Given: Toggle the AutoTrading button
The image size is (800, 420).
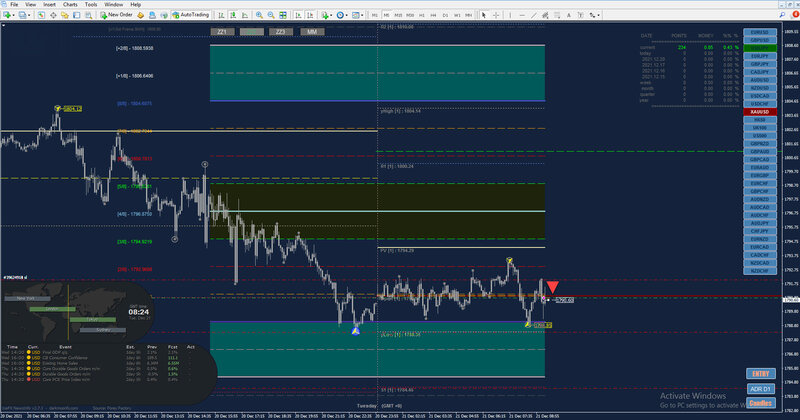Looking at the screenshot, I should [x=190, y=15].
